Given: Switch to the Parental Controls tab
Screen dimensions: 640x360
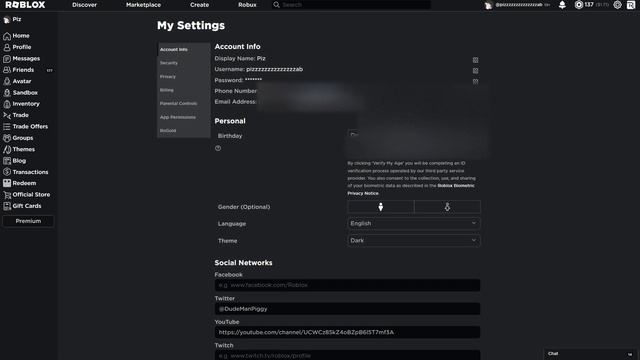Looking at the screenshot, I should pyautogui.click(x=184, y=103).
